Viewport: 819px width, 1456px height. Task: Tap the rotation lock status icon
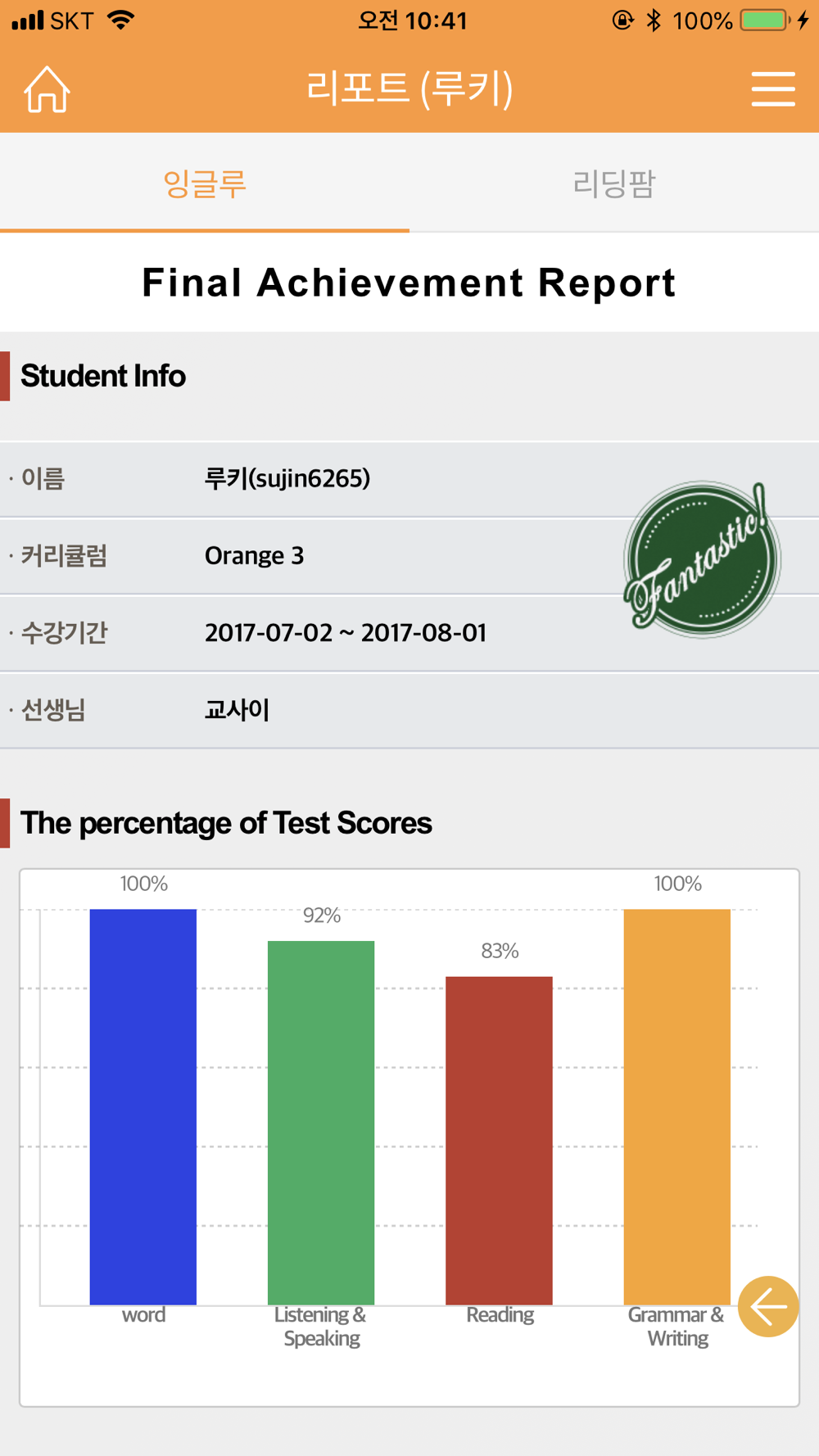click(622, 20)
